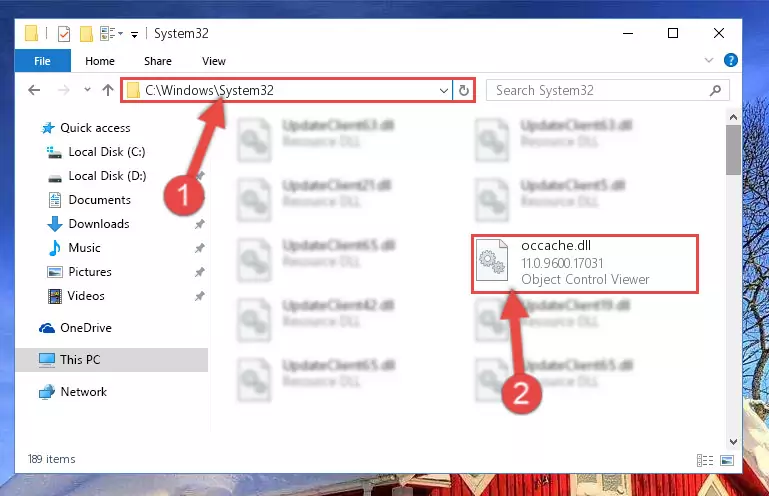Click the Search System32 box

[x=608, y=90]
